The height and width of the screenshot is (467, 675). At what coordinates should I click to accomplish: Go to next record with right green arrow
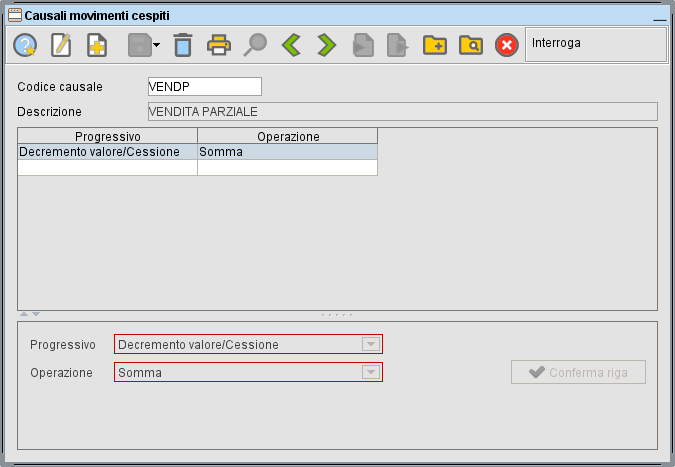tap(327, 45)
